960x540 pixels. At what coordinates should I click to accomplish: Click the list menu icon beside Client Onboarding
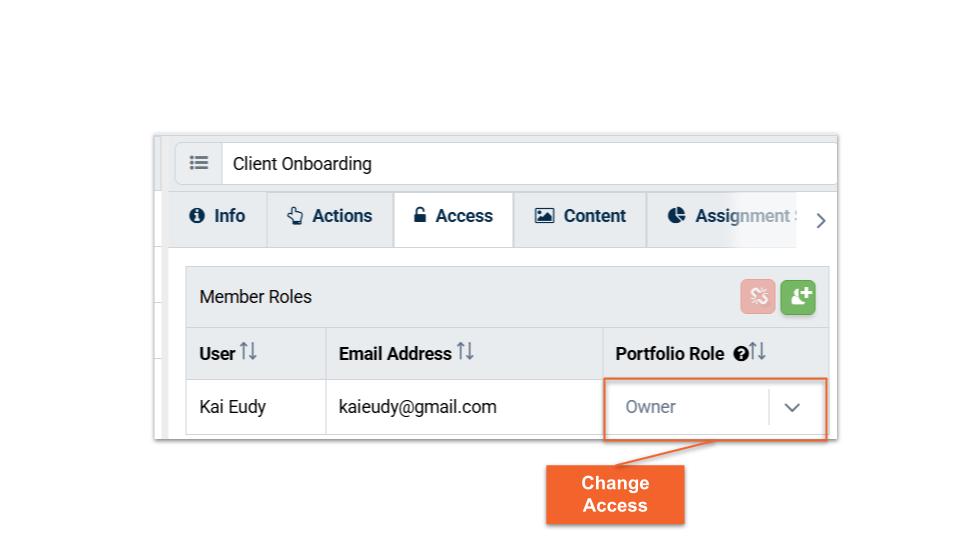pyautogui.click(x=199, y=163)
